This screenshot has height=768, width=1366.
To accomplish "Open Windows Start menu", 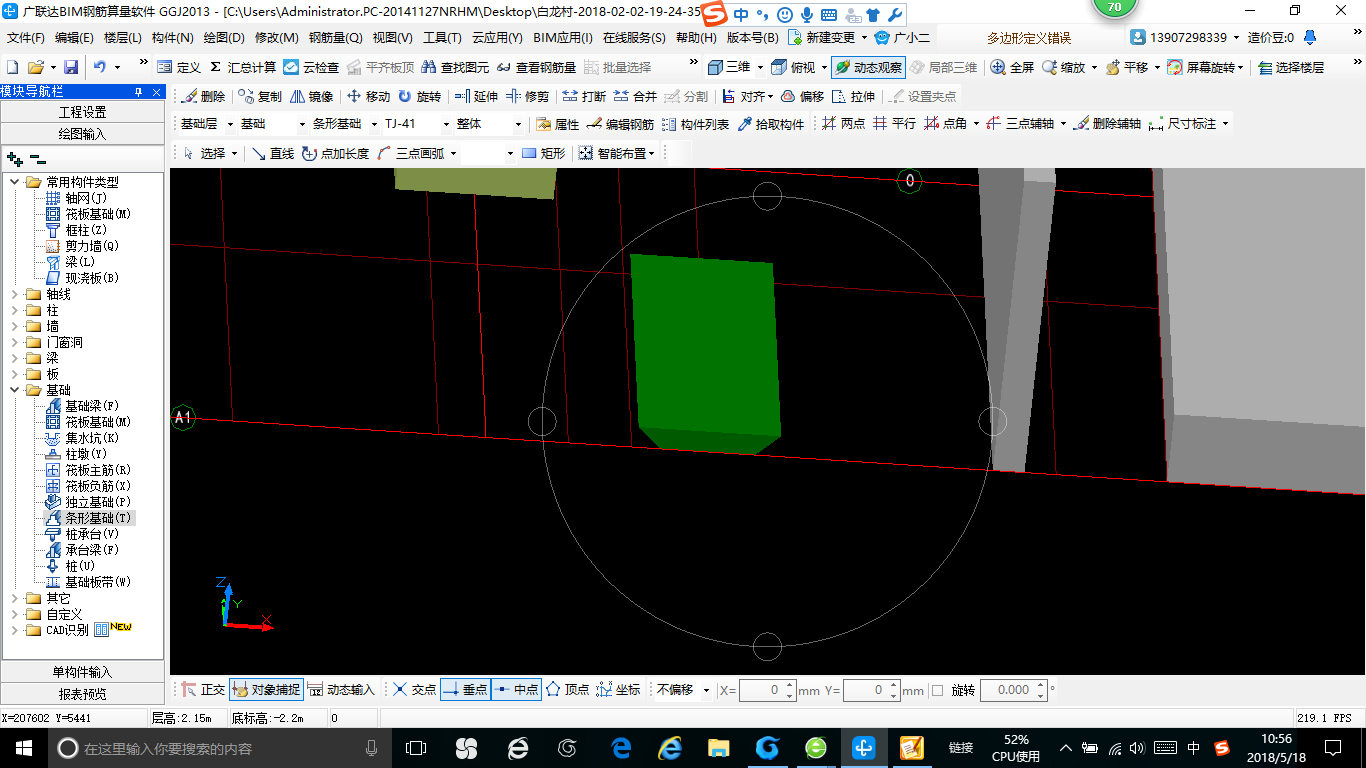I will (x=24, y=748).
